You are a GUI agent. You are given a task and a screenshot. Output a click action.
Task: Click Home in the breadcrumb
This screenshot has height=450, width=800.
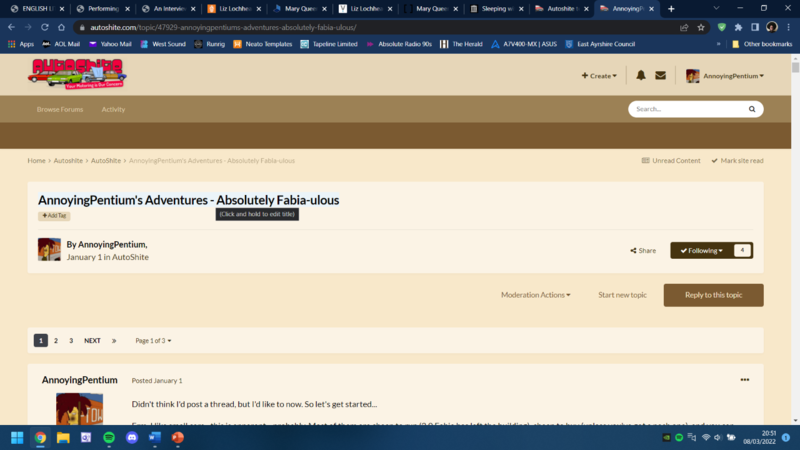pyautogui.click(x=36, y=160)
